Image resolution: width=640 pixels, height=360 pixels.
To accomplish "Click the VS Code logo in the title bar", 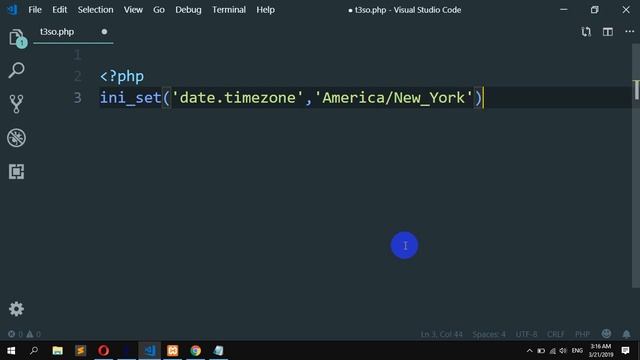I will click(x=13, y=10).
